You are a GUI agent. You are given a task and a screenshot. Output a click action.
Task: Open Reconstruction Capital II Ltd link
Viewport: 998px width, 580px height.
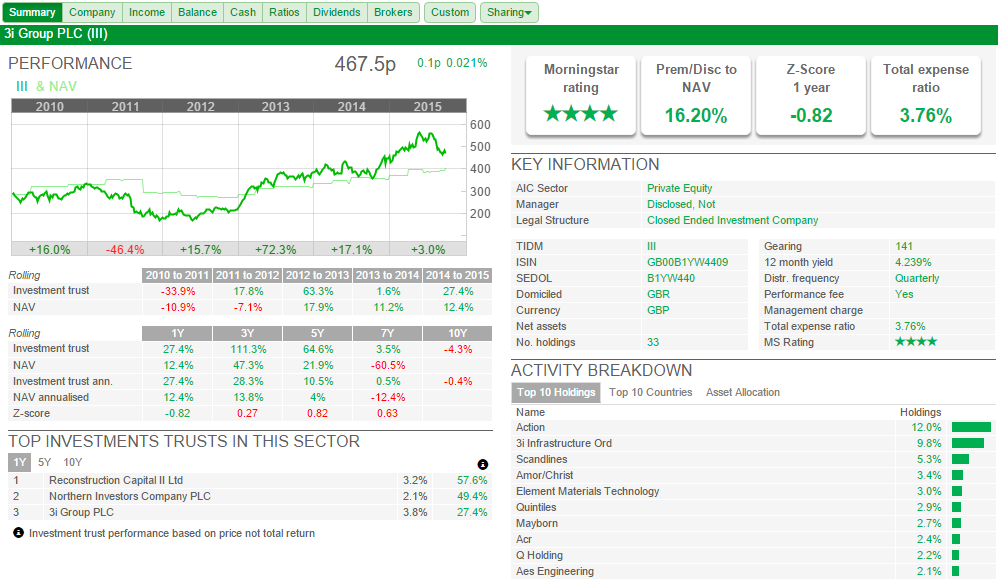[x=116, y=480]
